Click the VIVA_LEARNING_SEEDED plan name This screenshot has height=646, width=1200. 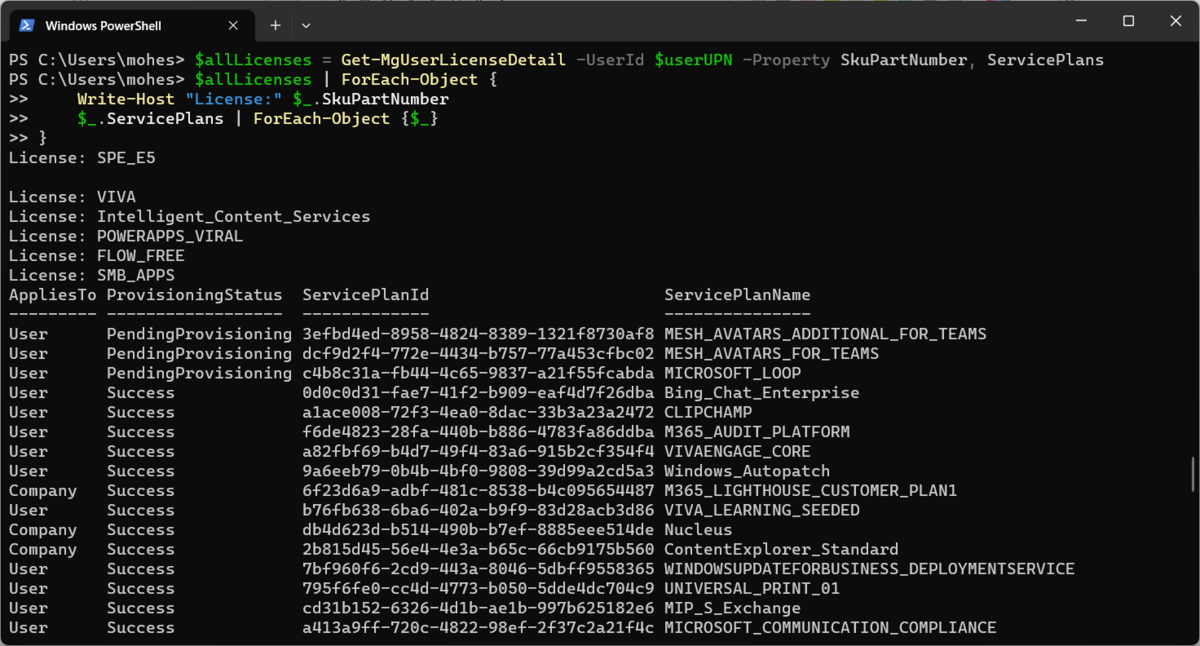point(761,510)
